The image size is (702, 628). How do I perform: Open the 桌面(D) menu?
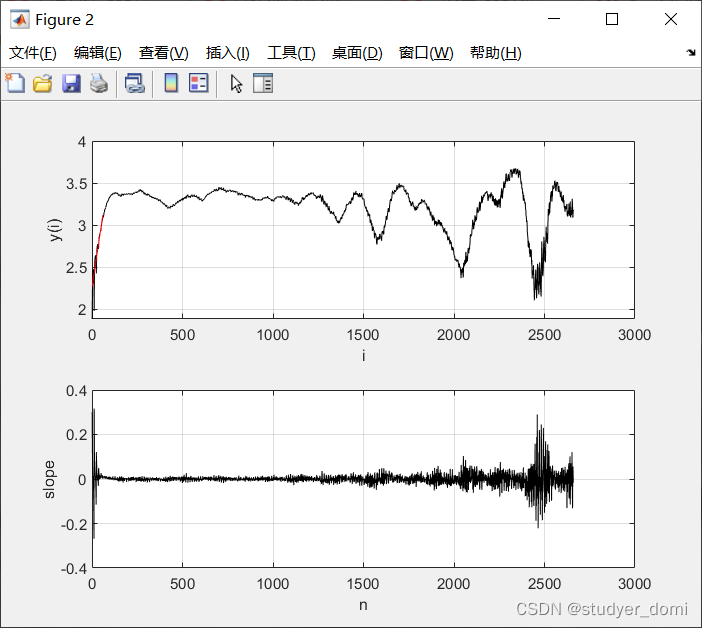pos(357,53)
